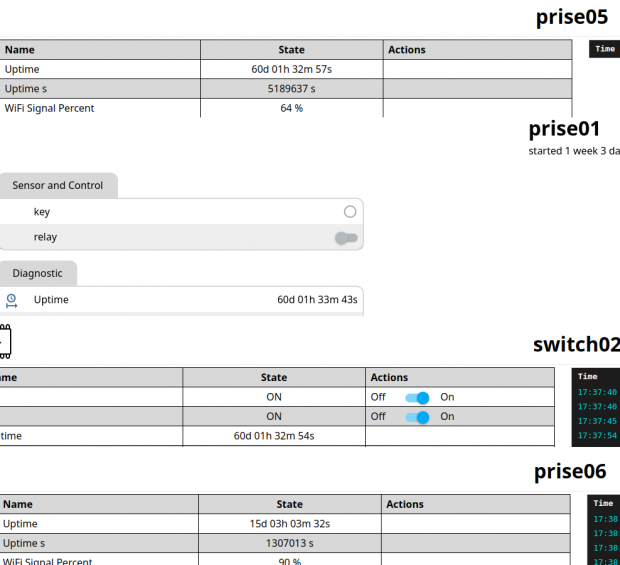The height and width of the screenshot is (565, 620).
Task: Select the Sensor and Control tab
Action: (x=58, y=185)
